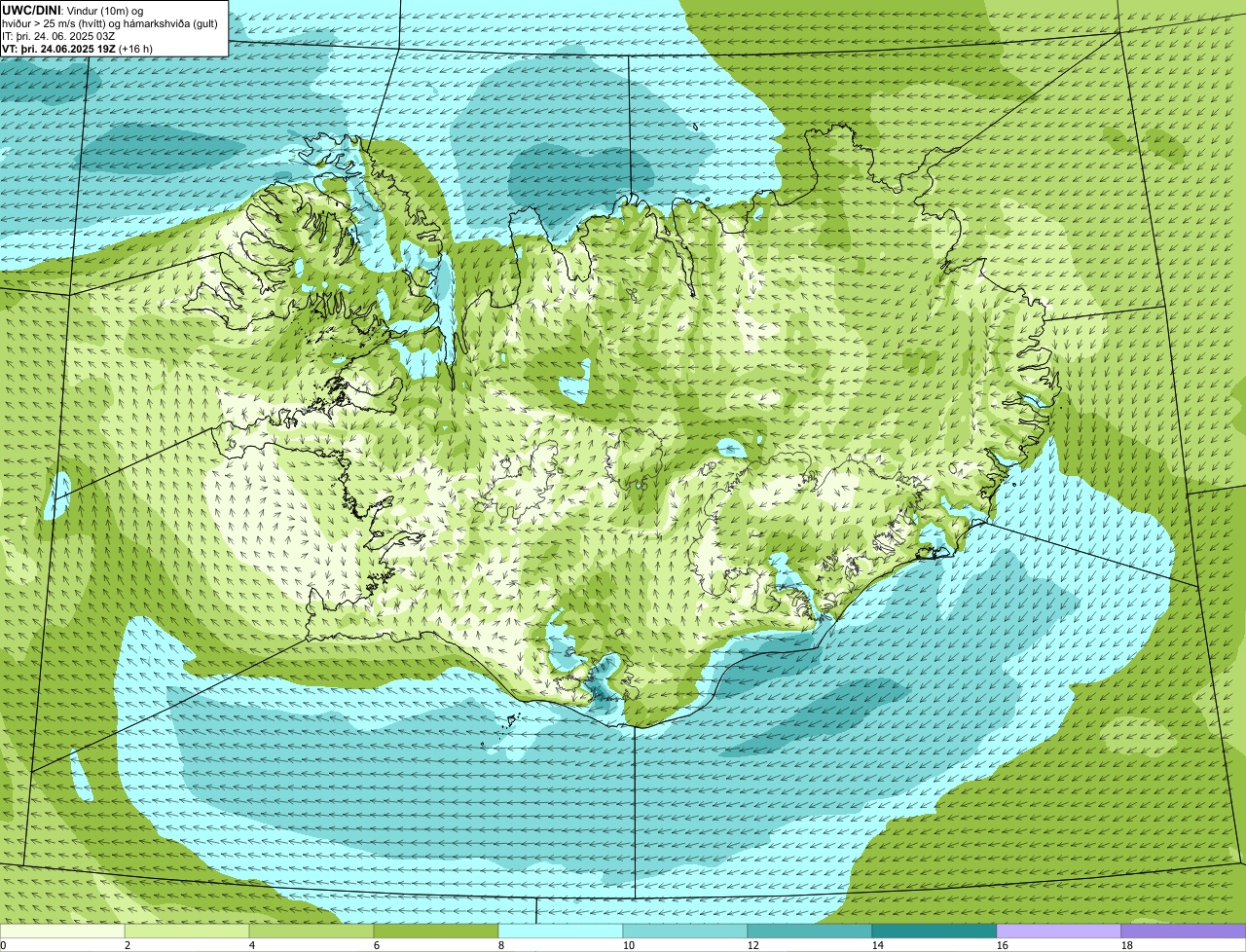
Task: Pick the 4–6 m/s legend color band
Action: (311, 931)
